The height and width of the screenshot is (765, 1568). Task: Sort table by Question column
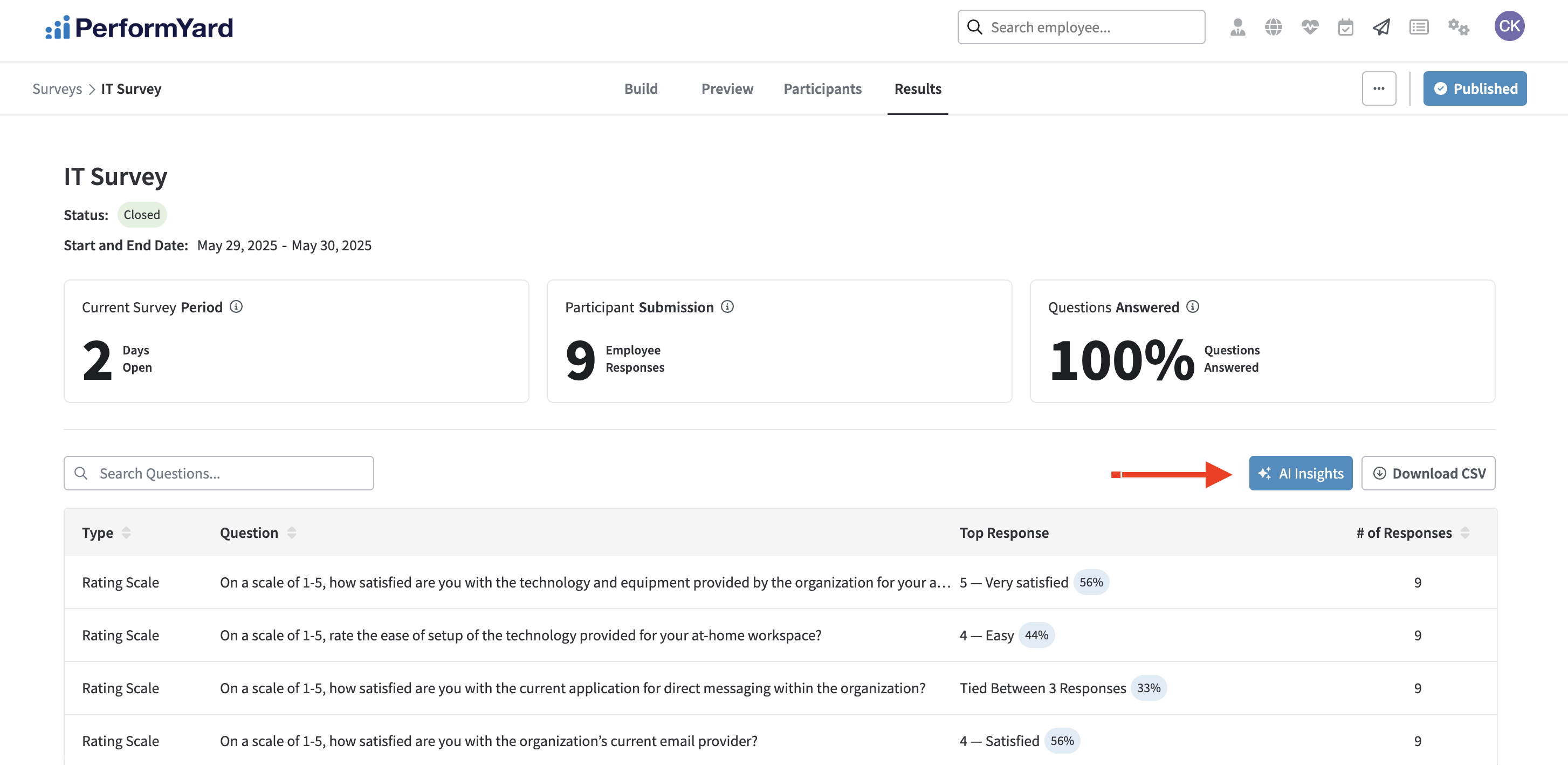tap(292, 533)
